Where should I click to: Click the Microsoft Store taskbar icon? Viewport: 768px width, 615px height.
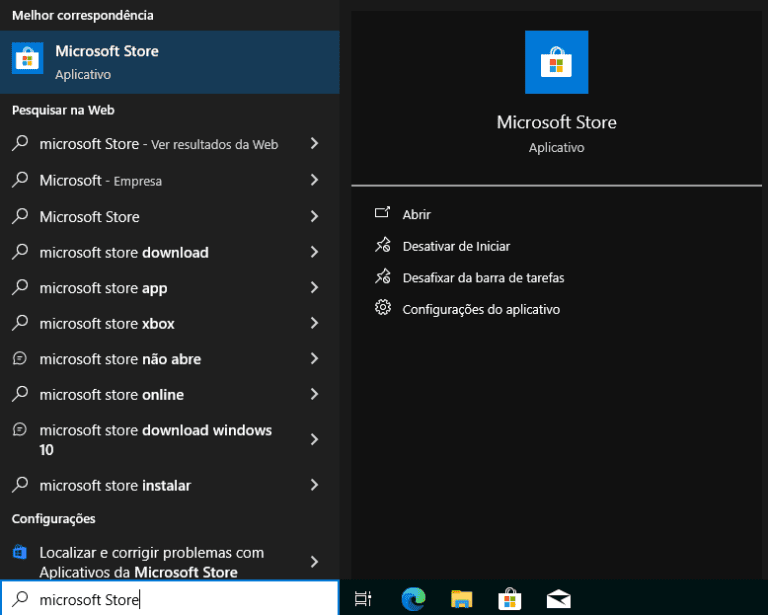(x=510, y=599)
